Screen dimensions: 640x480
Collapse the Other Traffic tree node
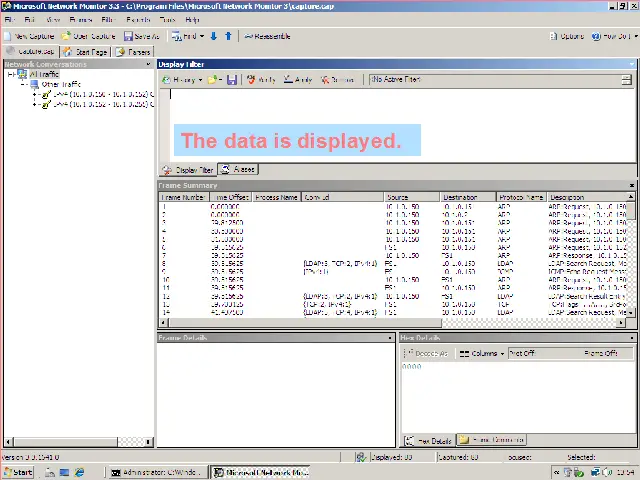[x=24, y=84]
